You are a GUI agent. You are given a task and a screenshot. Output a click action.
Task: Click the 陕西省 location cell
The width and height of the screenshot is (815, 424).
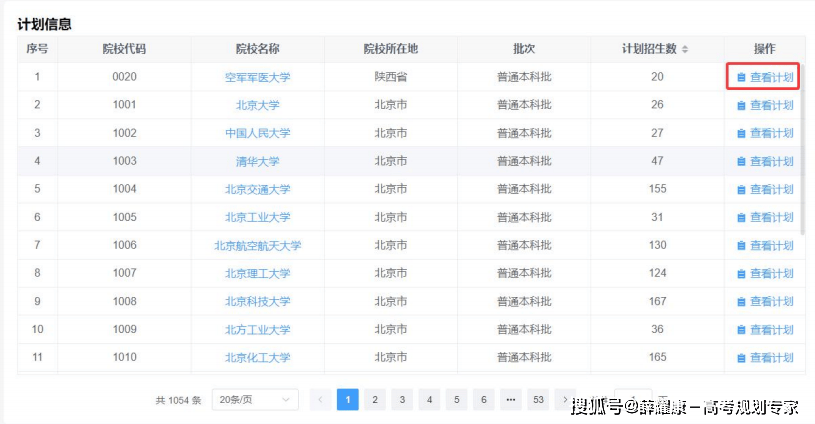(391, 77)
